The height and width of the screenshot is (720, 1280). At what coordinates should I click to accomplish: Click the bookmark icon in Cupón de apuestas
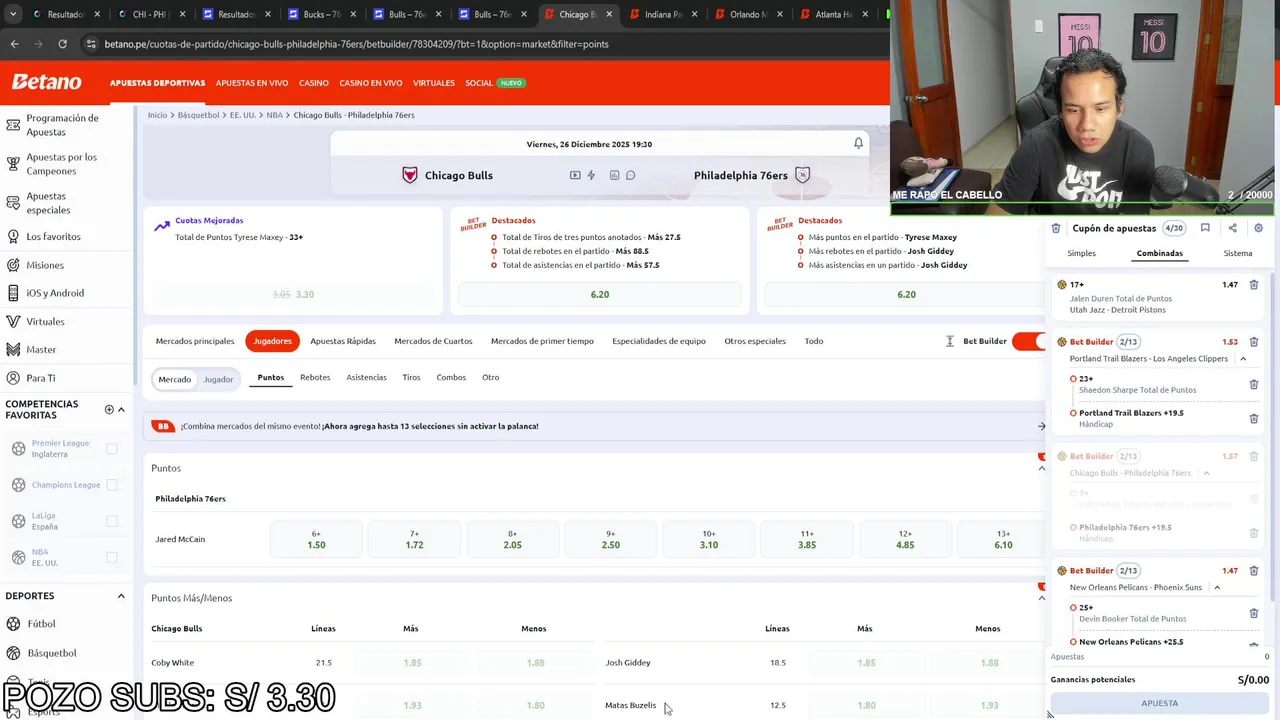1205,228
